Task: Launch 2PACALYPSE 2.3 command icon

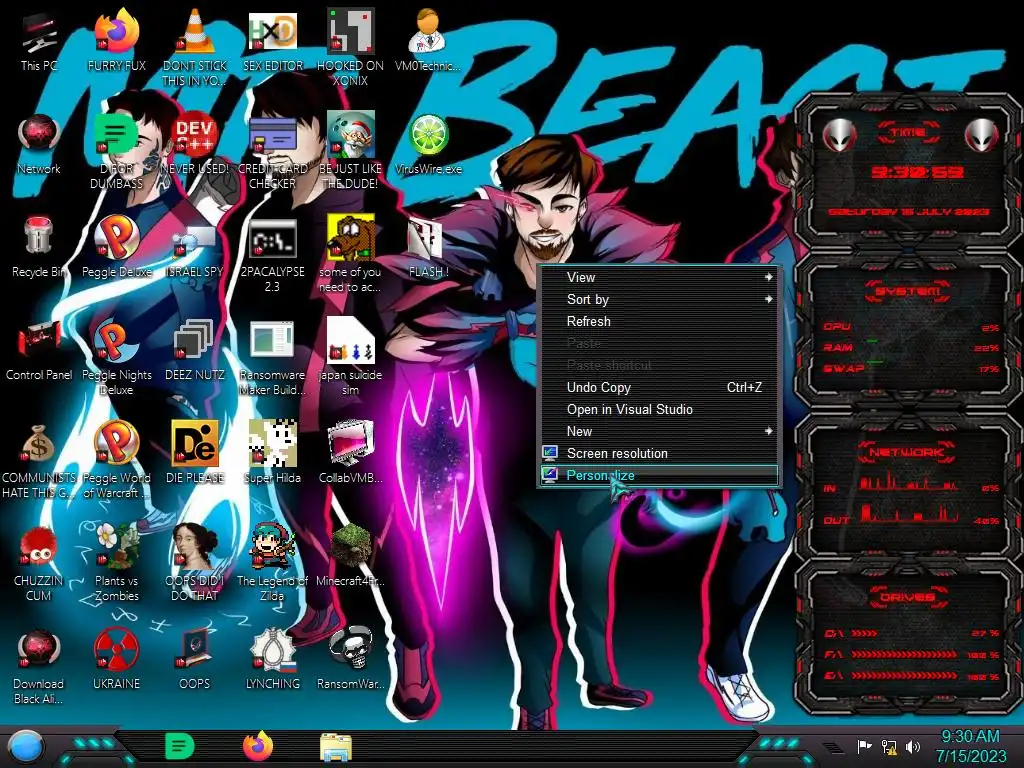Action: [x=273, y=253]
